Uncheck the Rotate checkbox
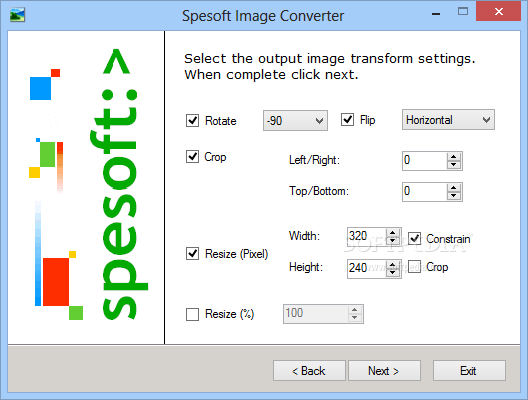The height and width of the screenshot is (400, 528). (x=192, y=120)
